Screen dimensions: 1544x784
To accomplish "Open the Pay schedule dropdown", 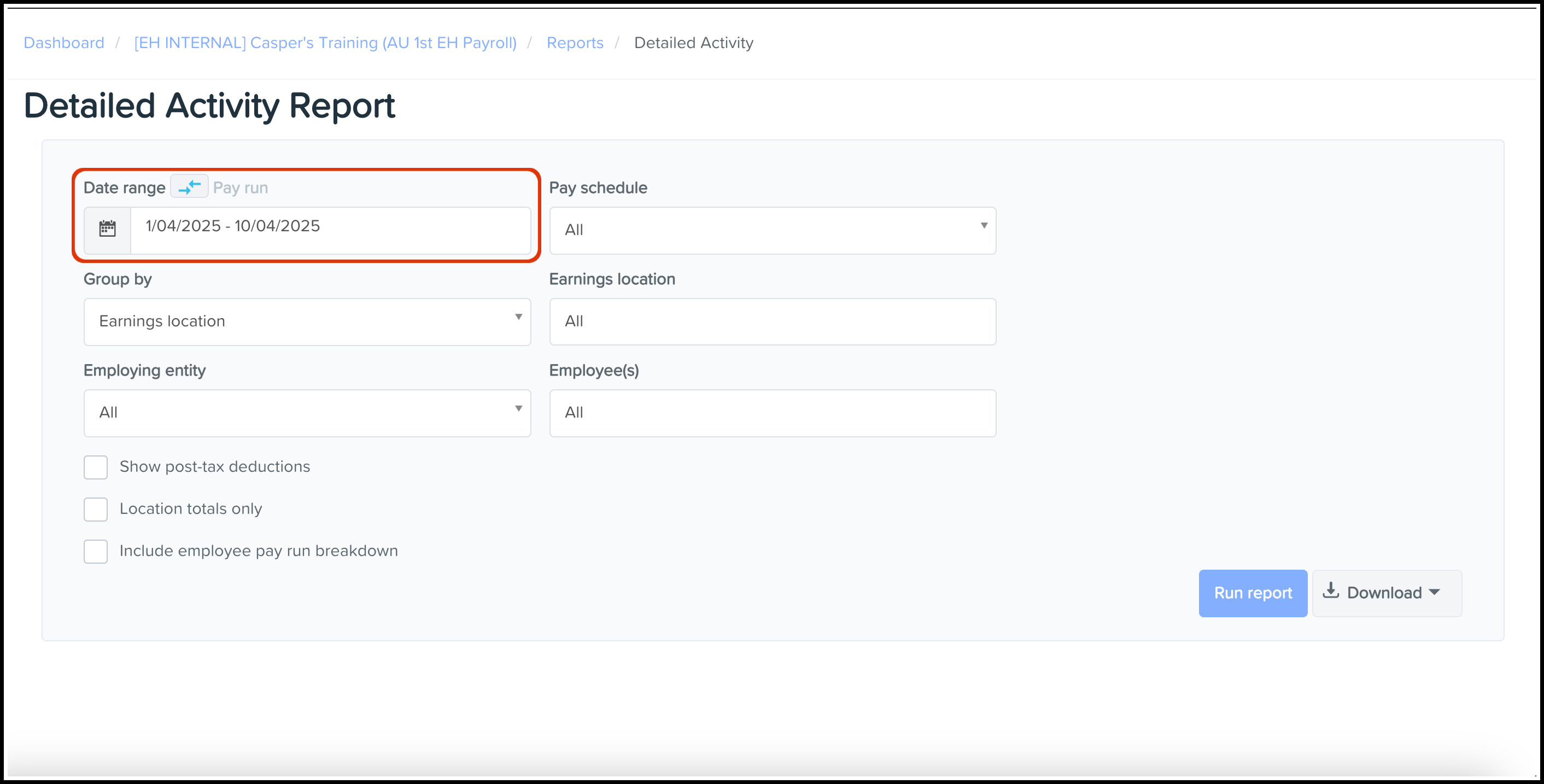I will pos(772,230).
